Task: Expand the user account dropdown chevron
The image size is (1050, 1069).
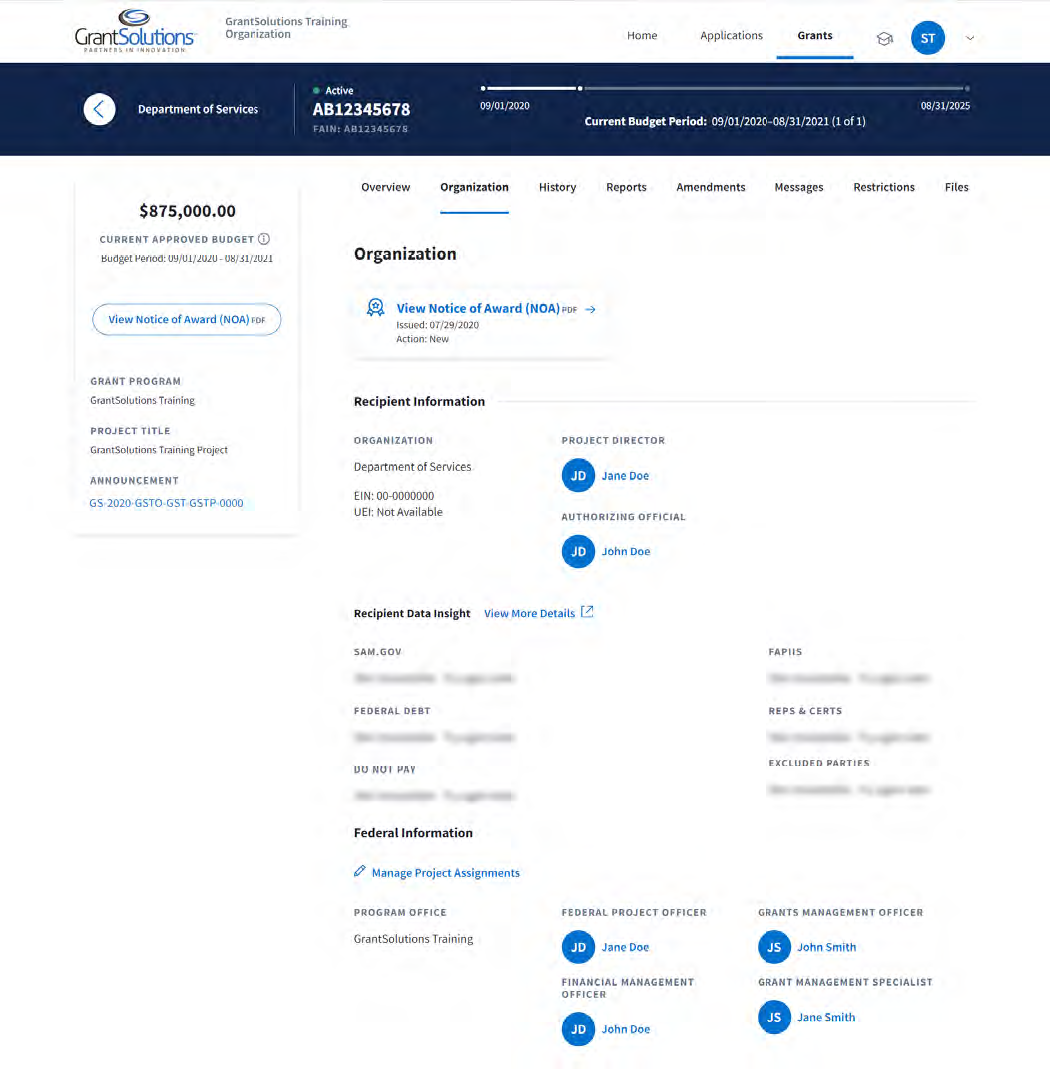Action: [x=969, y=39]
